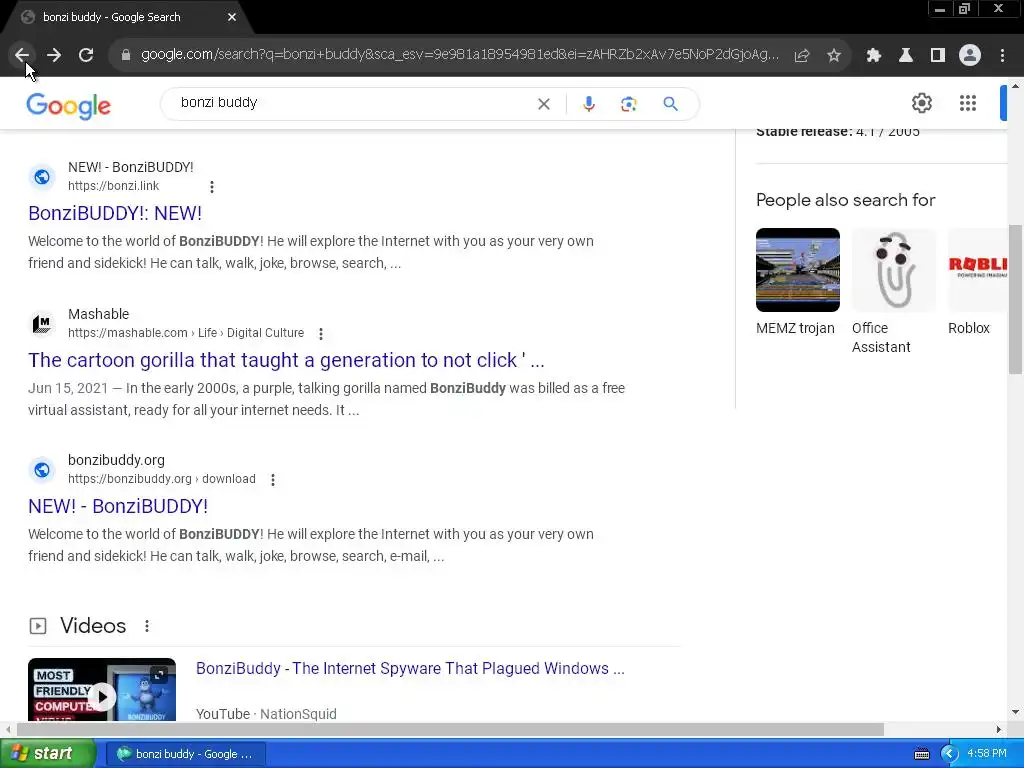Start voice search with the microphone icon
The image size is (1024, 768).
[x=588, y=104]
